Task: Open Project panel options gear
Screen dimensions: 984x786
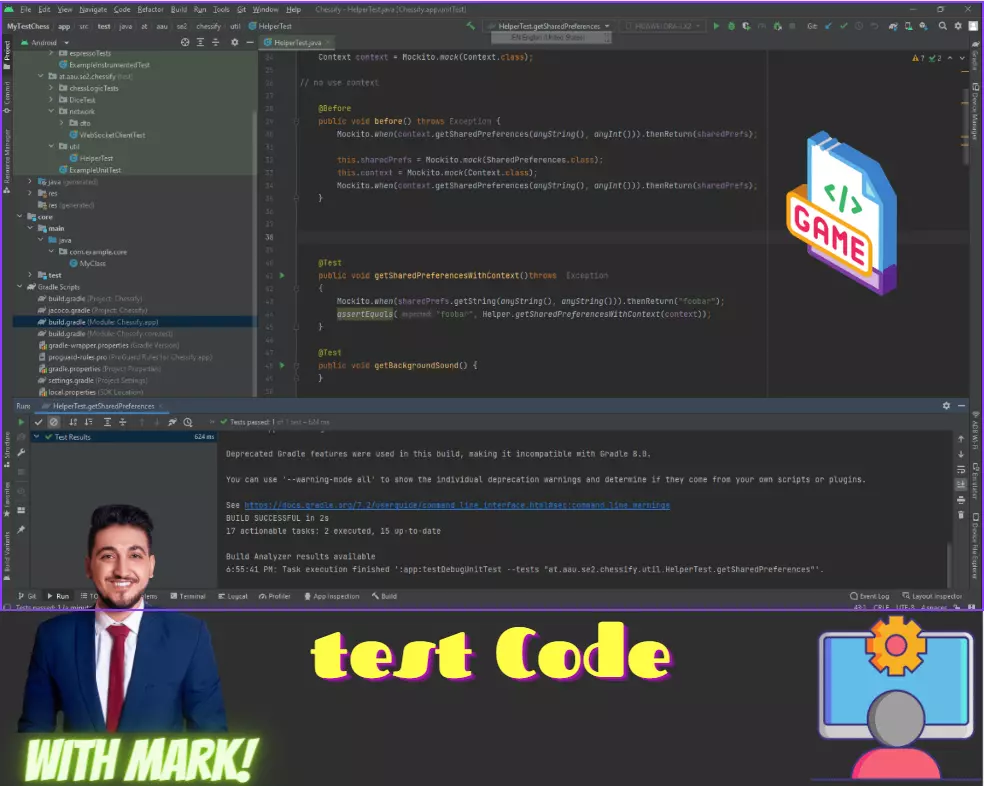Action: 235,43
